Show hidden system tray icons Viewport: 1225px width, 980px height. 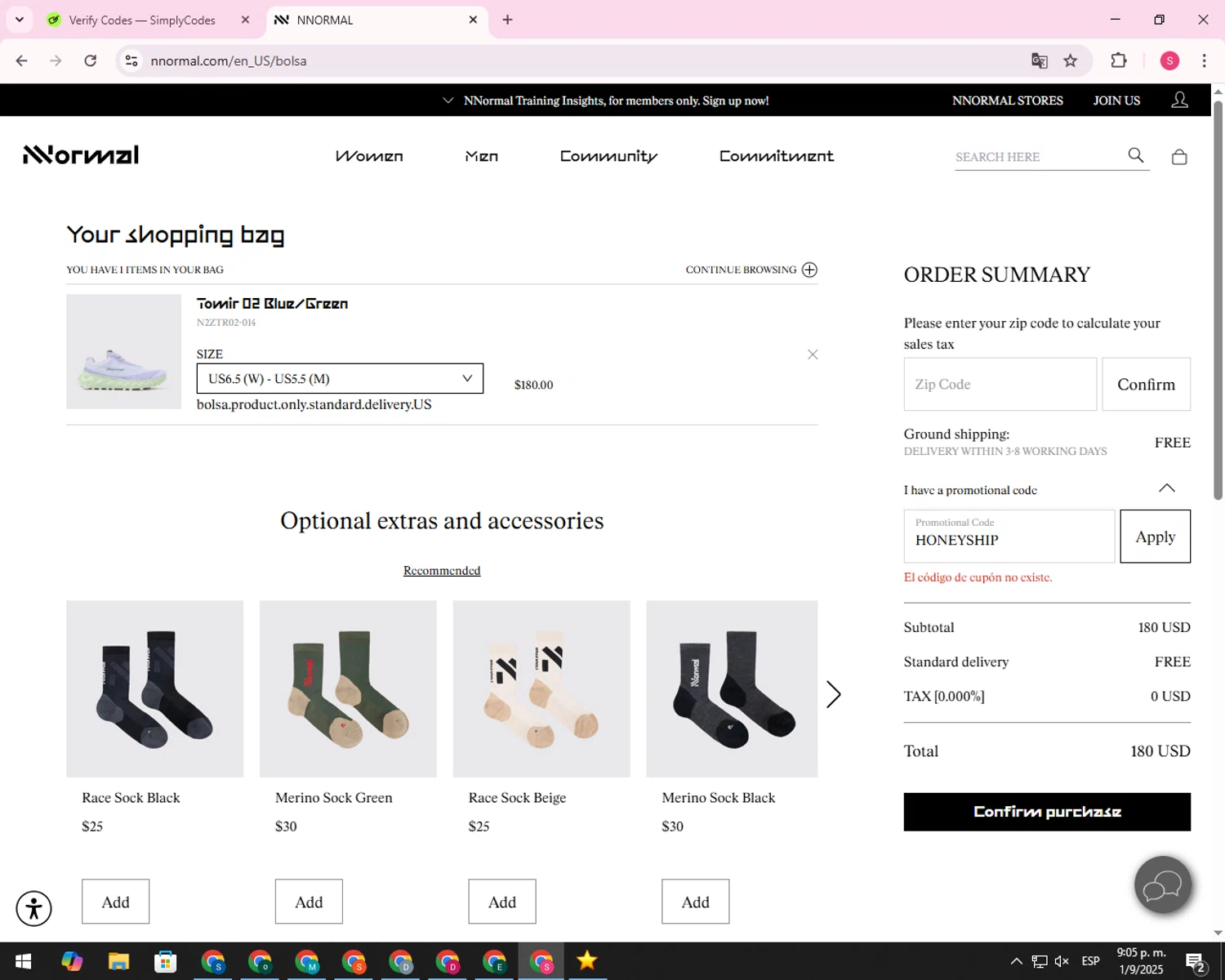pos(1016,961)
